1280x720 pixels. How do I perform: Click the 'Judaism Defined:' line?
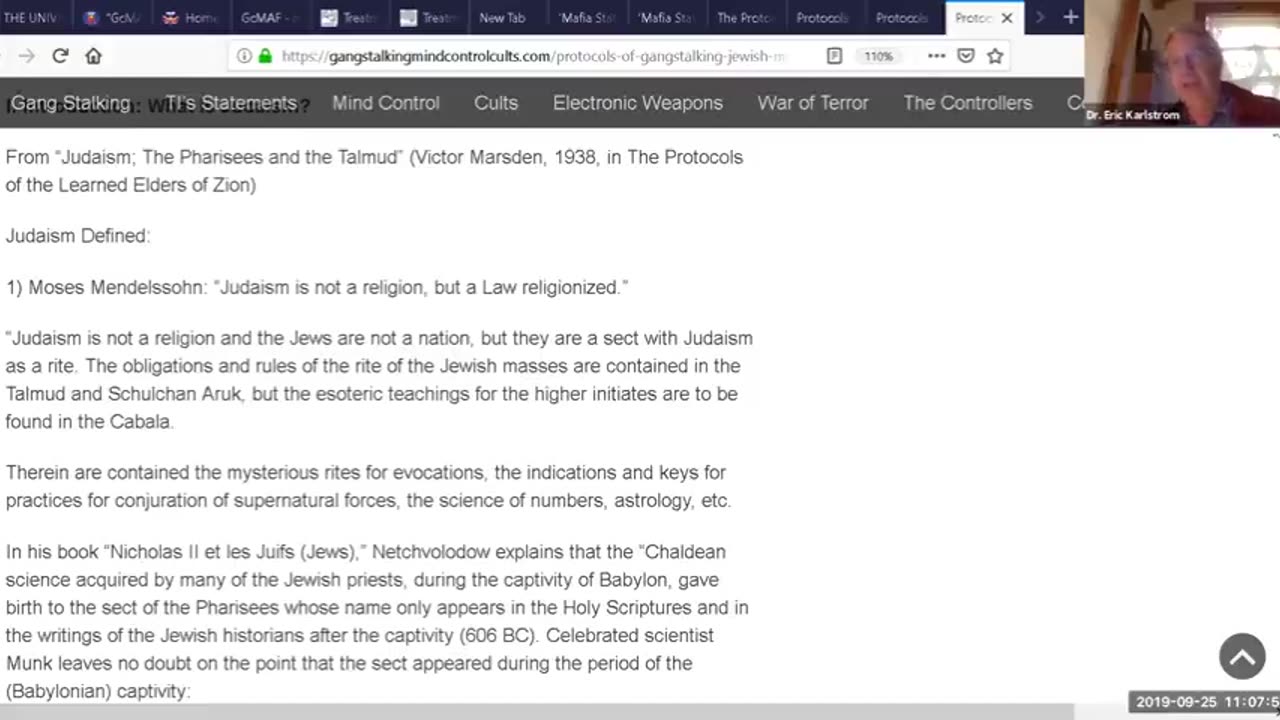pyautogui.click(x=78, y=236)
